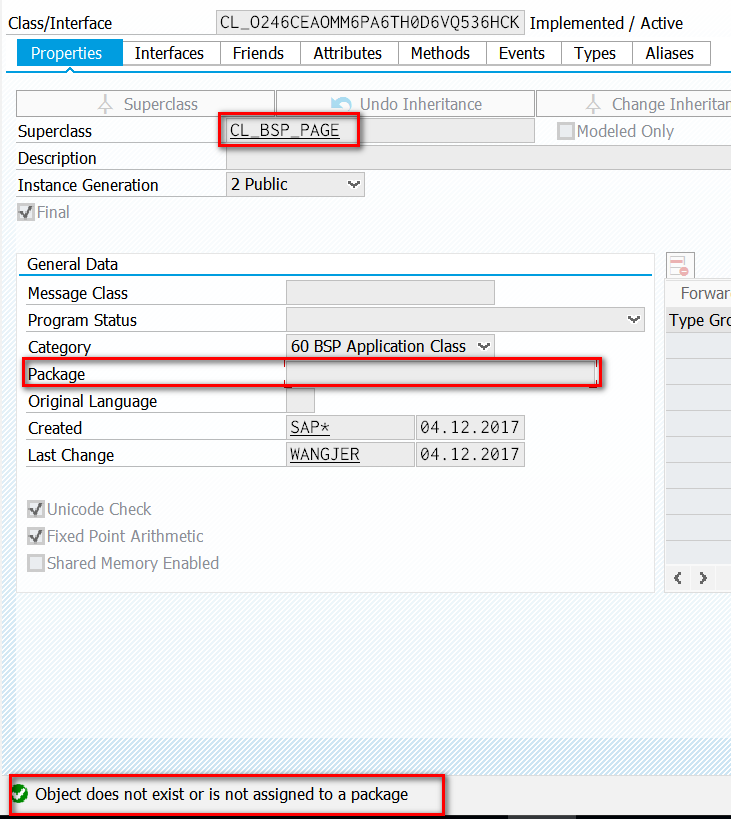Open the Aliases tab
731x819 pixels.
(x=670, y=53)
